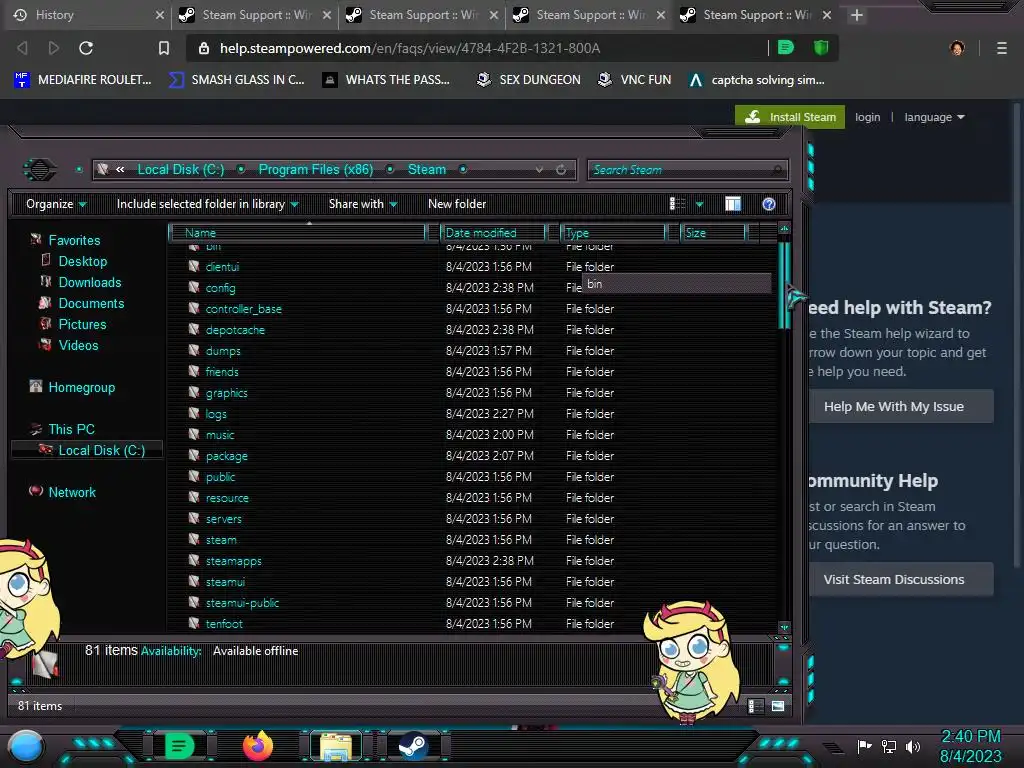
Task: Sort by Size column
Action: 713,232
